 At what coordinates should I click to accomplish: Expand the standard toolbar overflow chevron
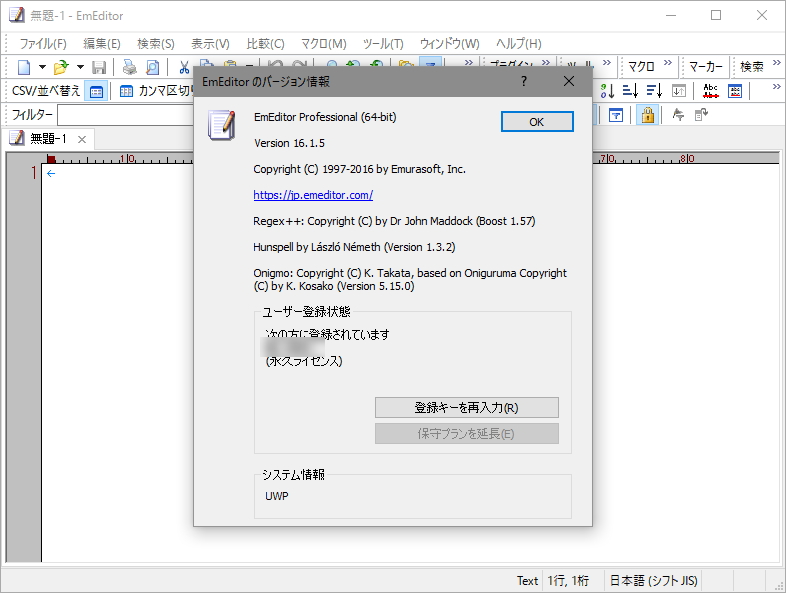point(469,63)
